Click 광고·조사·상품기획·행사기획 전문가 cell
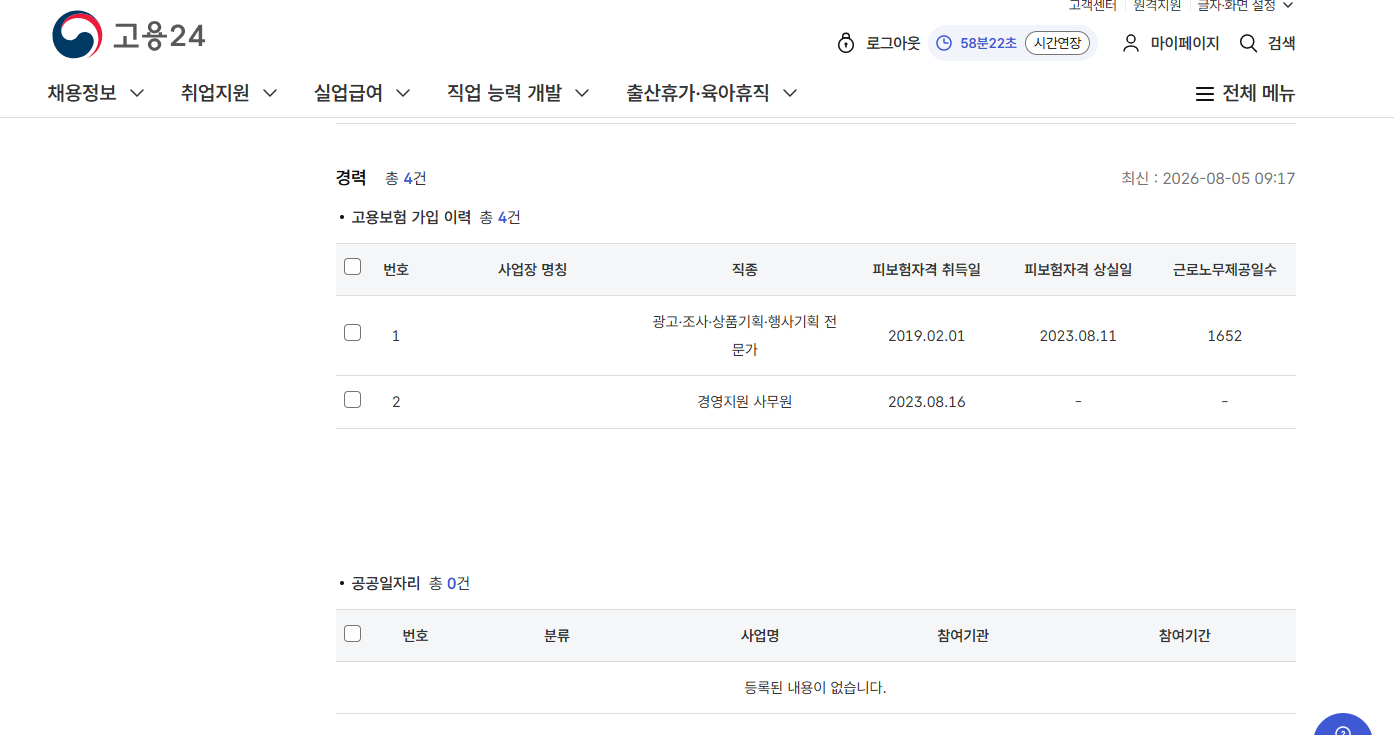 (x=745, y=335)
